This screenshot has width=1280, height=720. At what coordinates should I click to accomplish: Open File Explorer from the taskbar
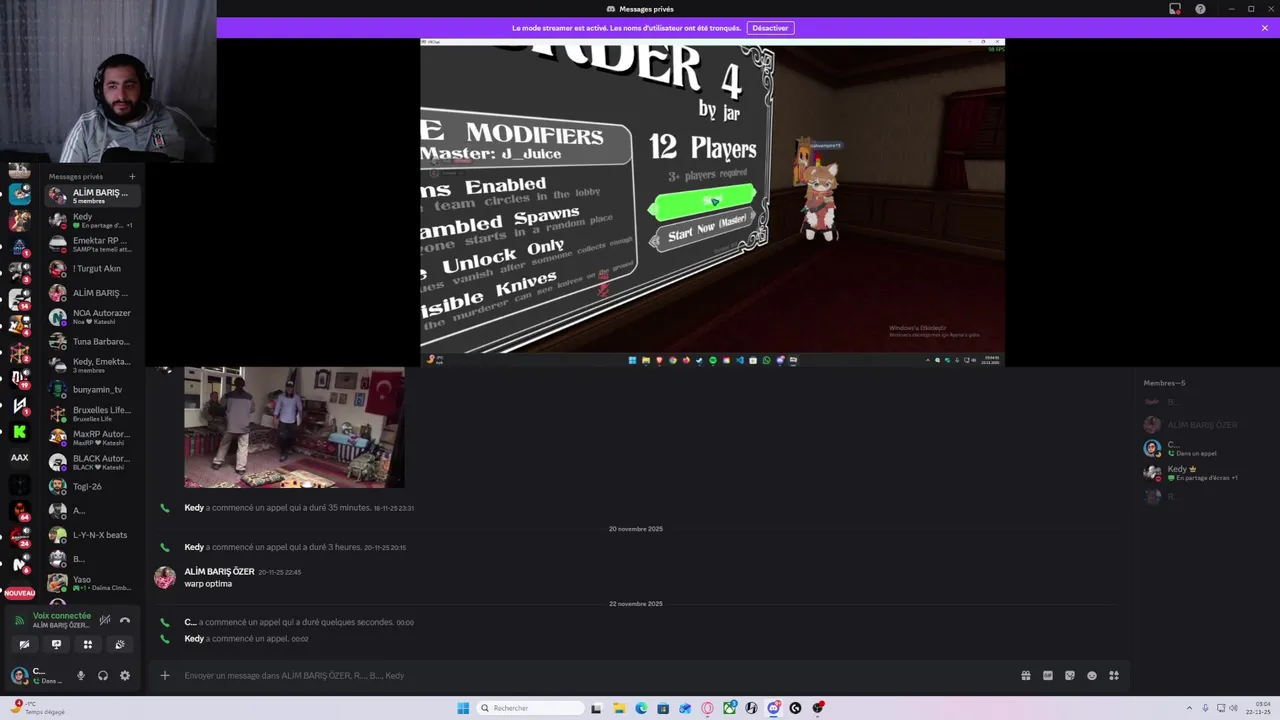click(619, 708)
